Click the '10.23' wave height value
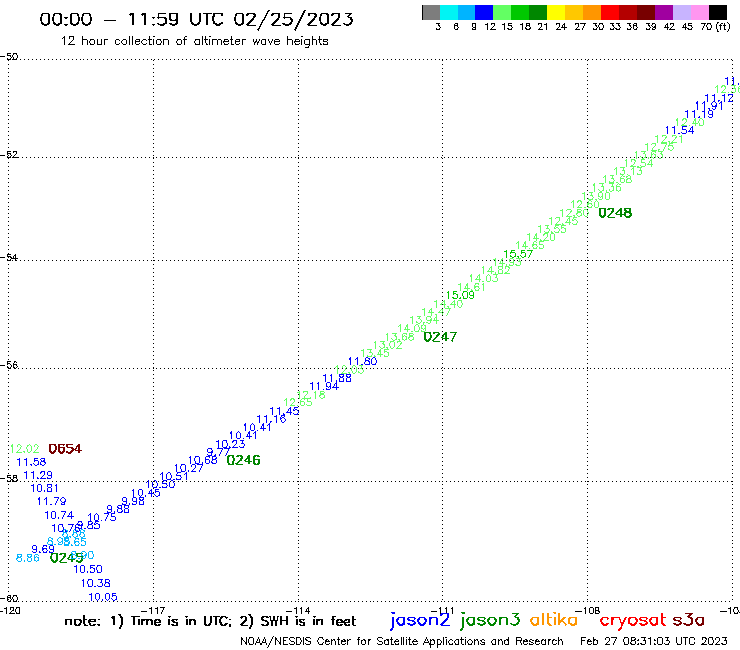Viewport: 740px width, 650px height. 230,444
